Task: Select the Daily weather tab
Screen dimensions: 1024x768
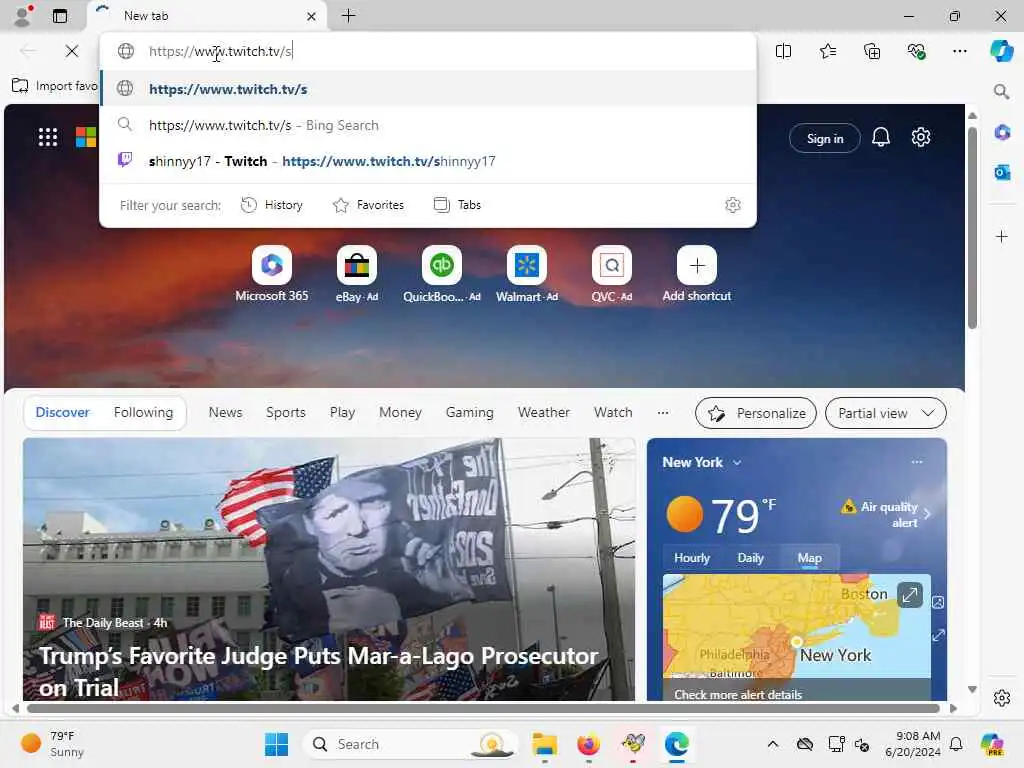Action: 750,558
